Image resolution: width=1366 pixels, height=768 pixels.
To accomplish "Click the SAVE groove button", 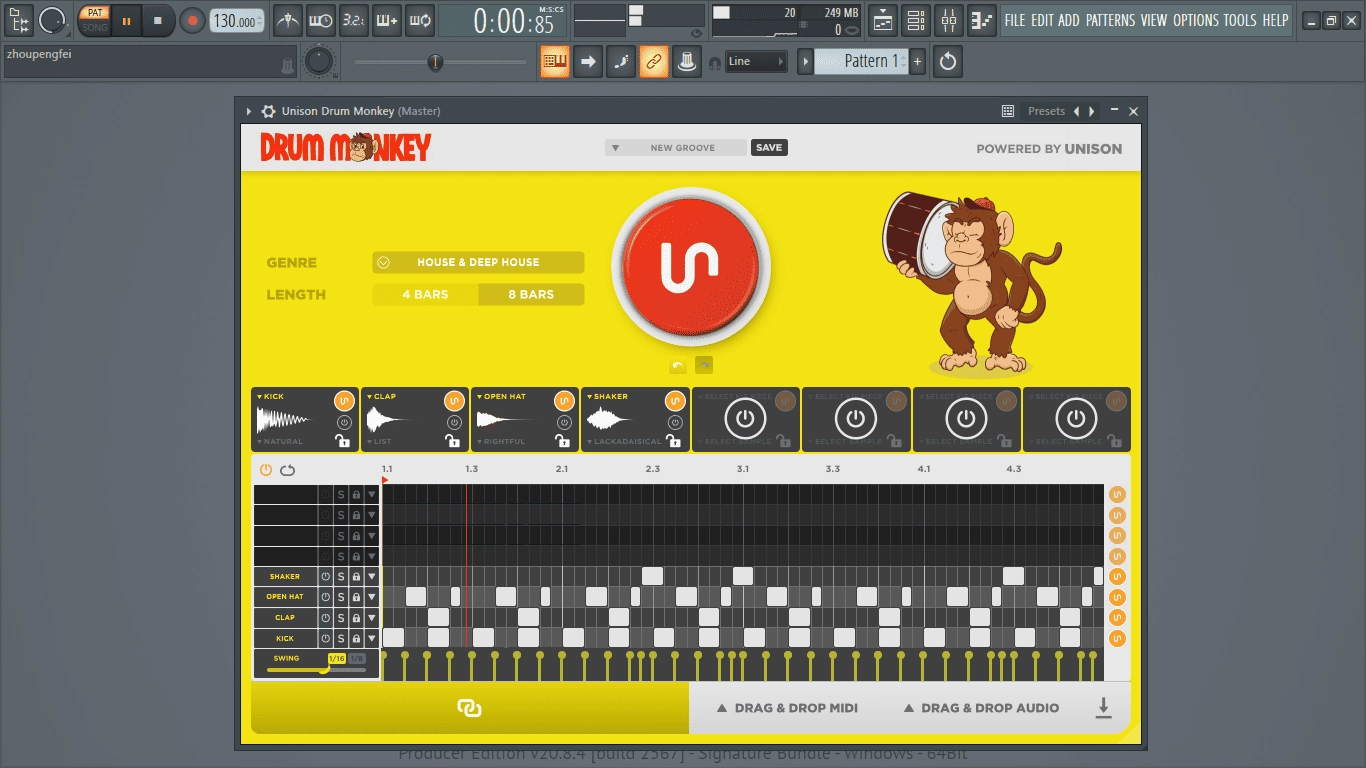I will point(769,148).
